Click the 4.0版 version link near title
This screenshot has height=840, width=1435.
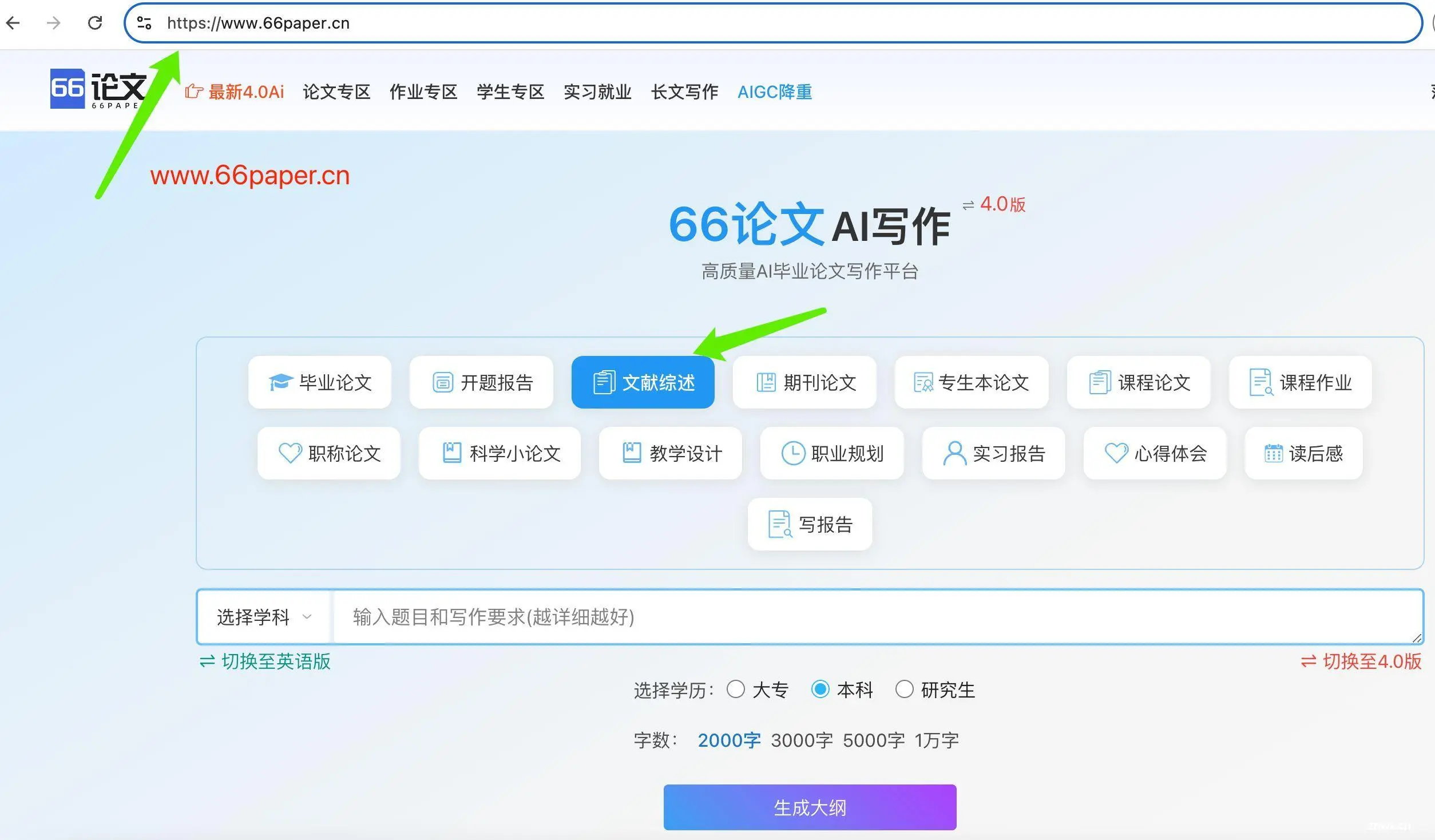pos(1003,204)
